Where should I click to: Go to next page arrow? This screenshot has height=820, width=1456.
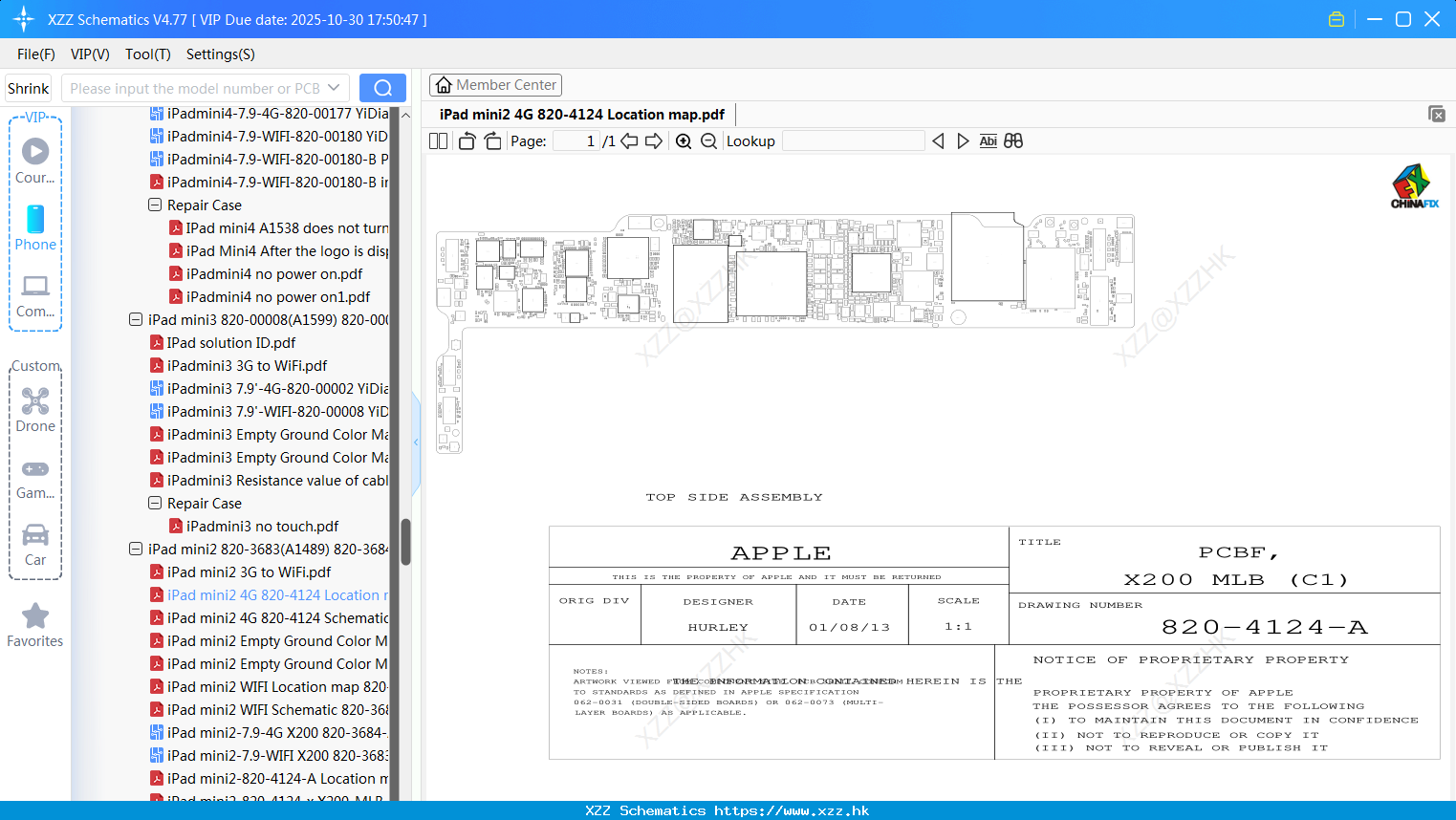[654, 141]
